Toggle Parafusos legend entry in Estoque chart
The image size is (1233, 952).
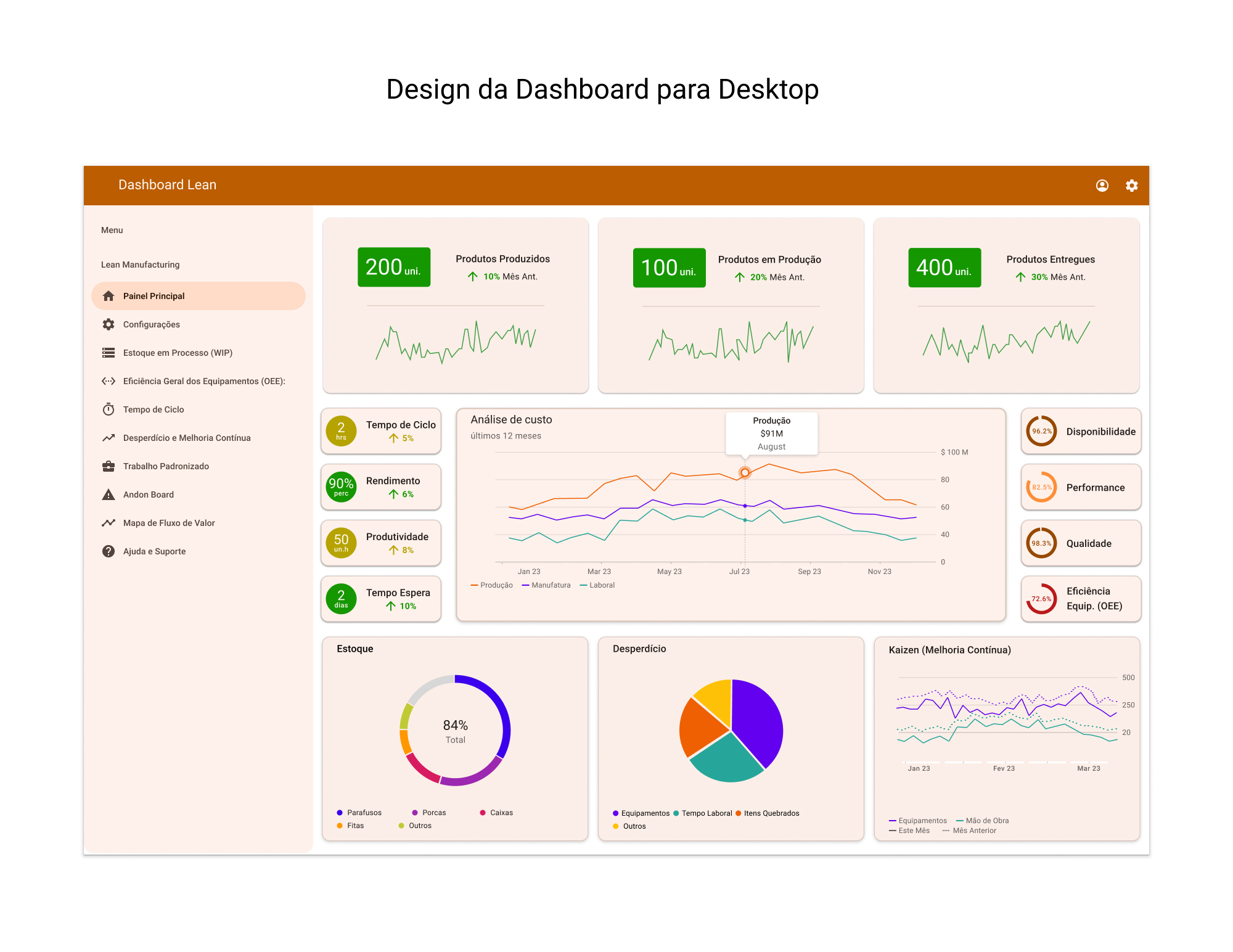coord(359,813)
